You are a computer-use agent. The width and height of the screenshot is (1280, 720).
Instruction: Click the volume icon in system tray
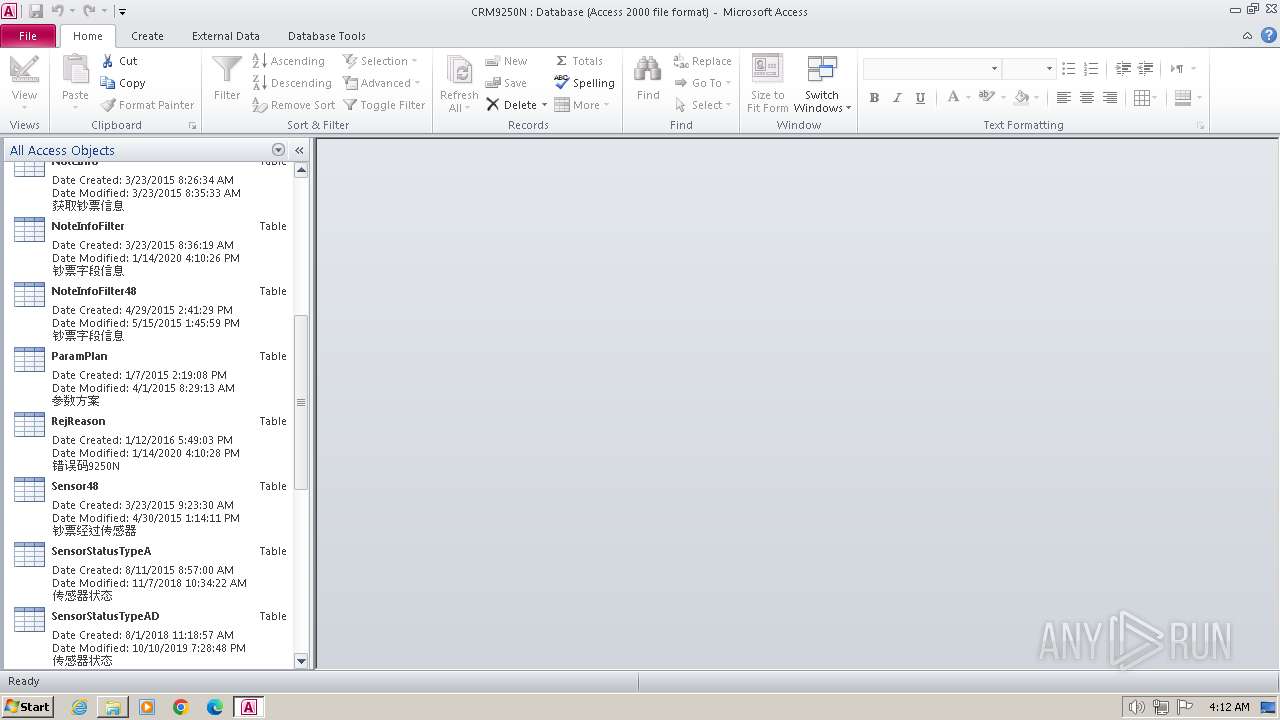point(1136,707)
